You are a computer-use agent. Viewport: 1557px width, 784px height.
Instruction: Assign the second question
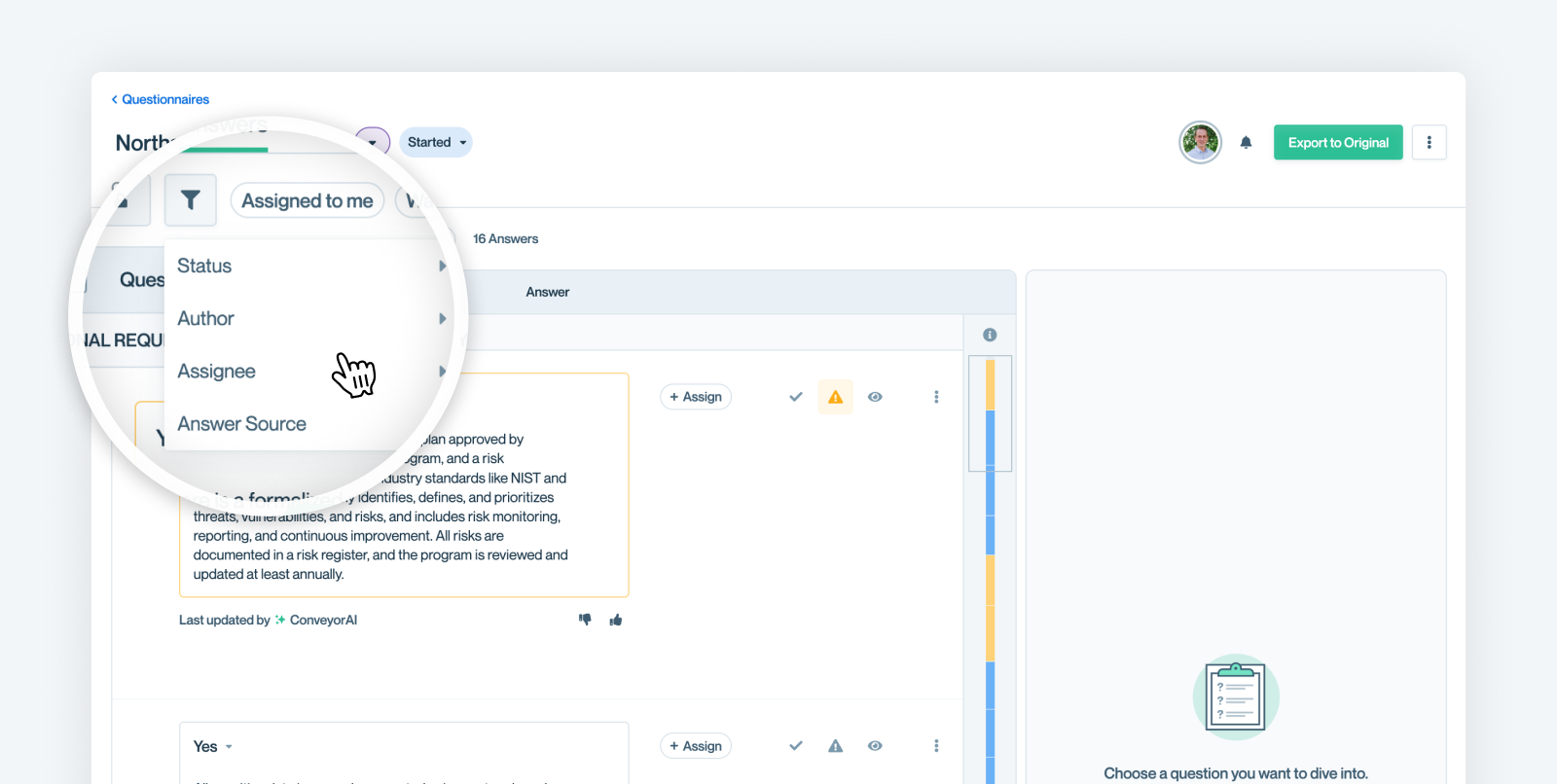coord(696,746)
